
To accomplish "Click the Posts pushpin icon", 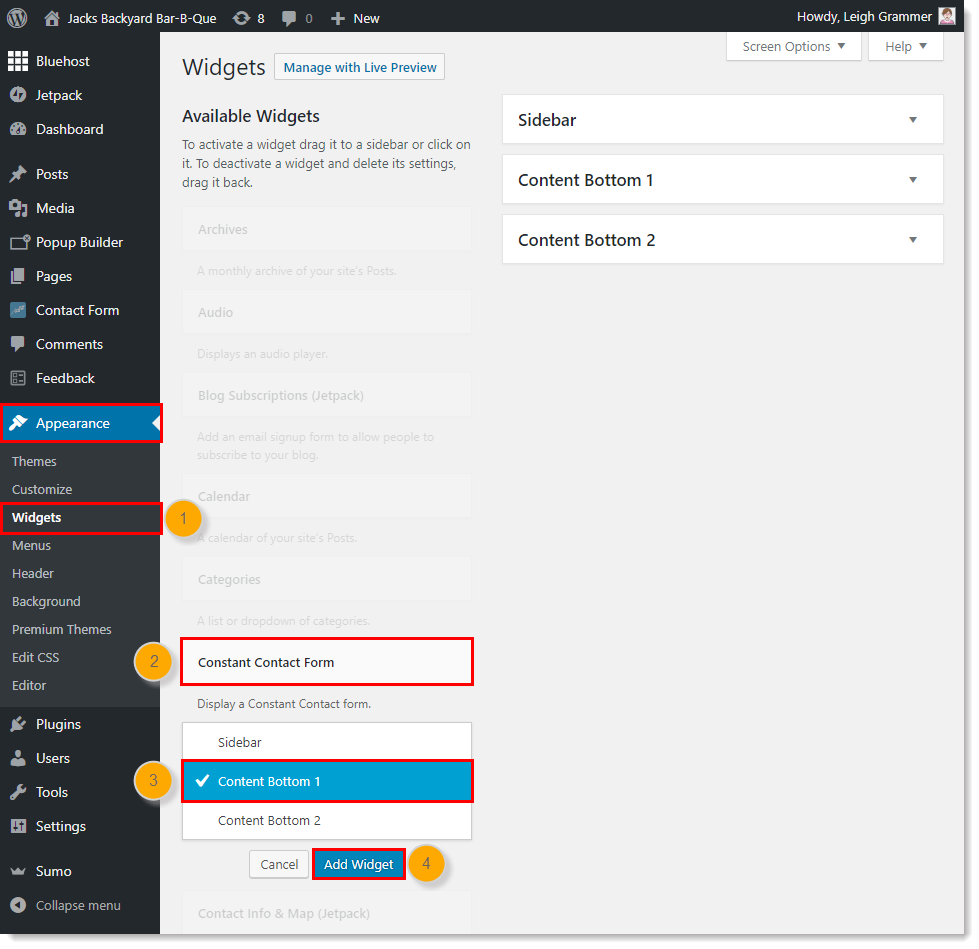I will 18,174.
